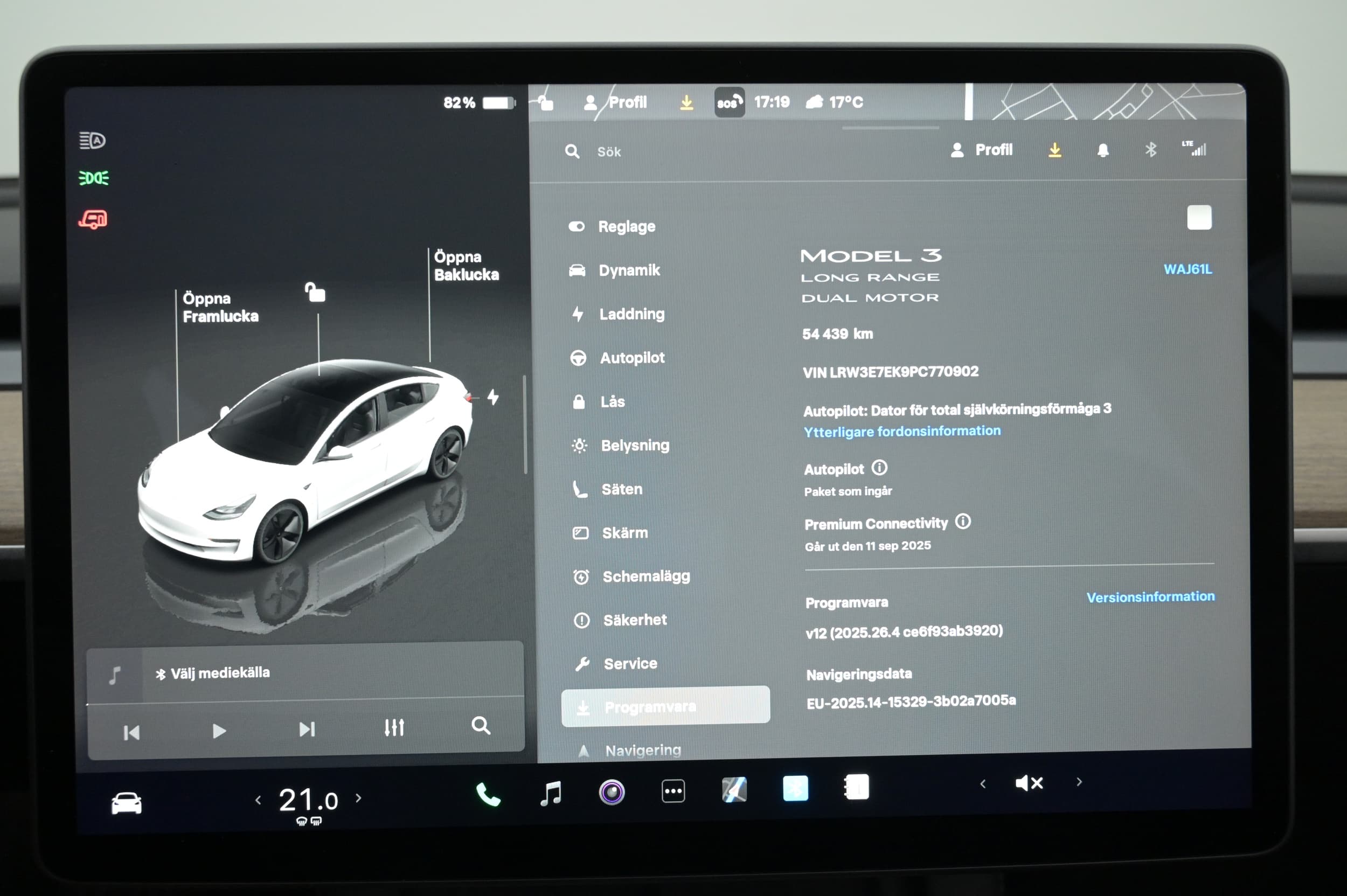Tap the trailer mode warning icon
1347x896 pixels.
point(93,219)
